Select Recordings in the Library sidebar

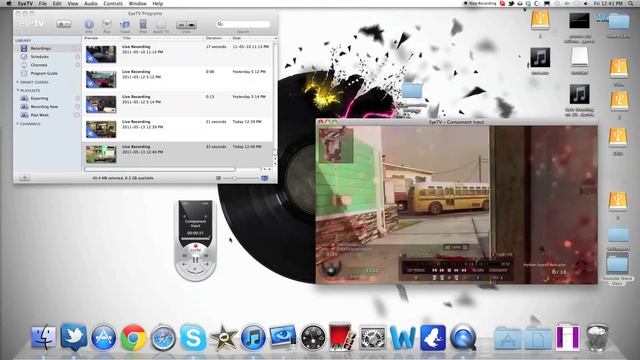(47, 48)
